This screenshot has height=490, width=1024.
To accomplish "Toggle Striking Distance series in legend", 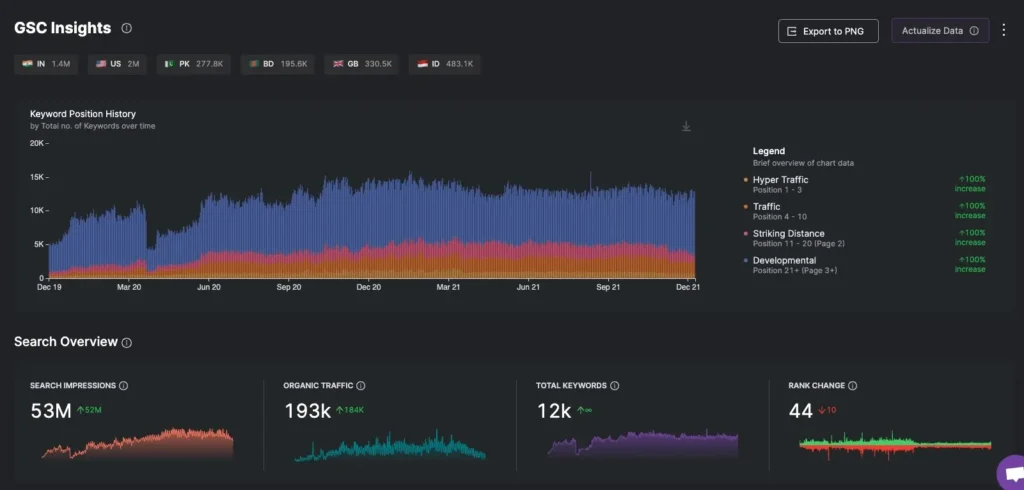I will point(788,234).
